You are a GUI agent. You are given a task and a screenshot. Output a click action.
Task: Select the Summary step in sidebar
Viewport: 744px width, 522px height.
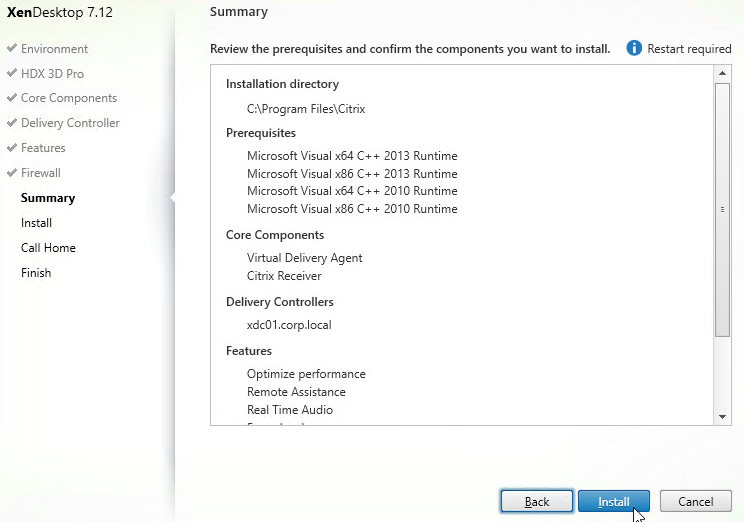point(48,198)
